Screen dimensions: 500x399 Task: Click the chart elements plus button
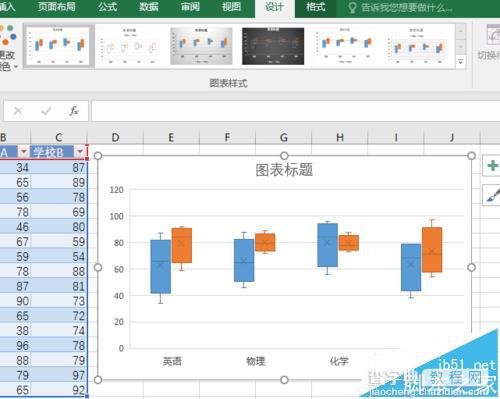tap(492, 165)
